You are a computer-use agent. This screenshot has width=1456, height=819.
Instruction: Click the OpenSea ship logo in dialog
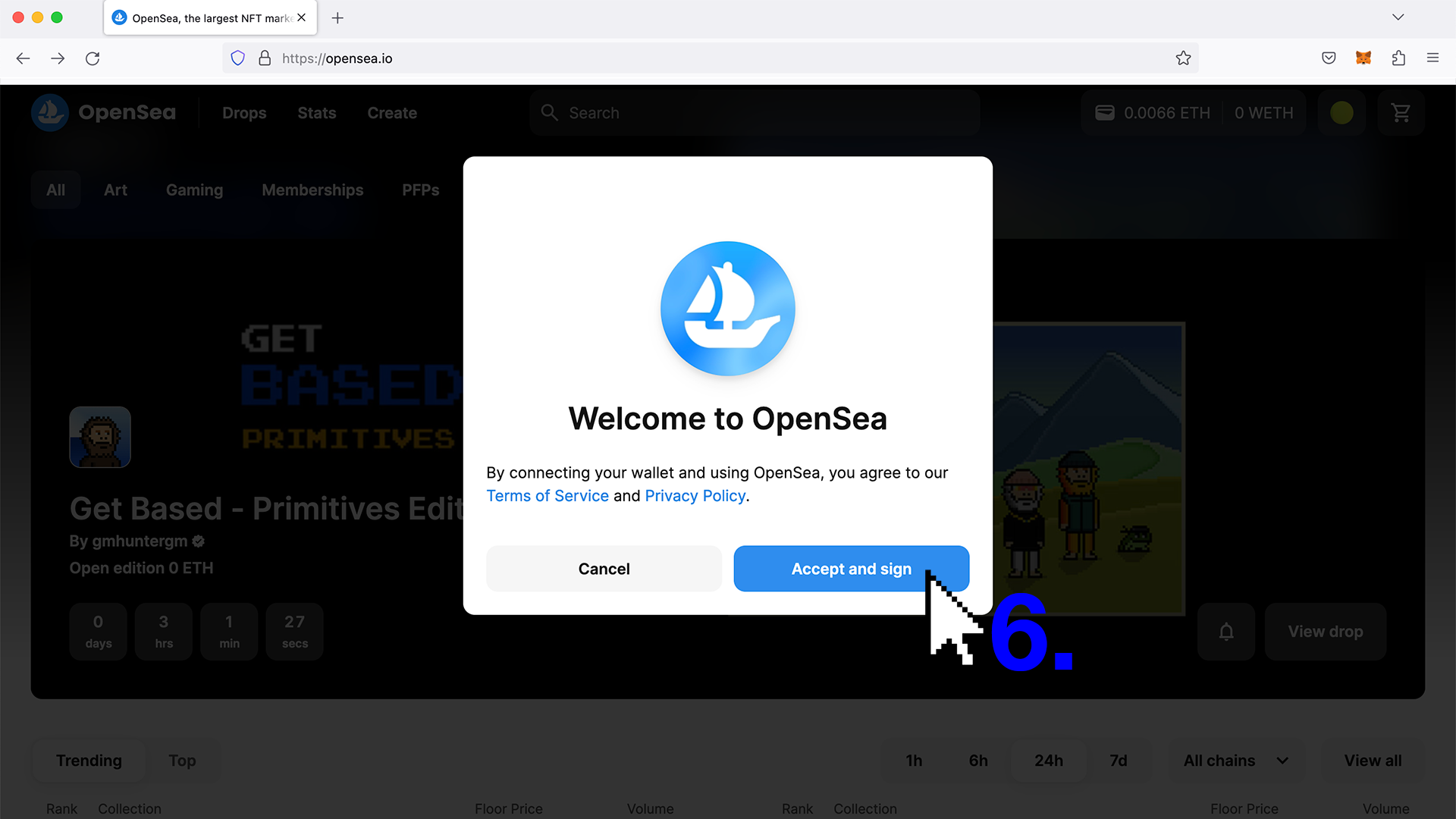point(728,309)
